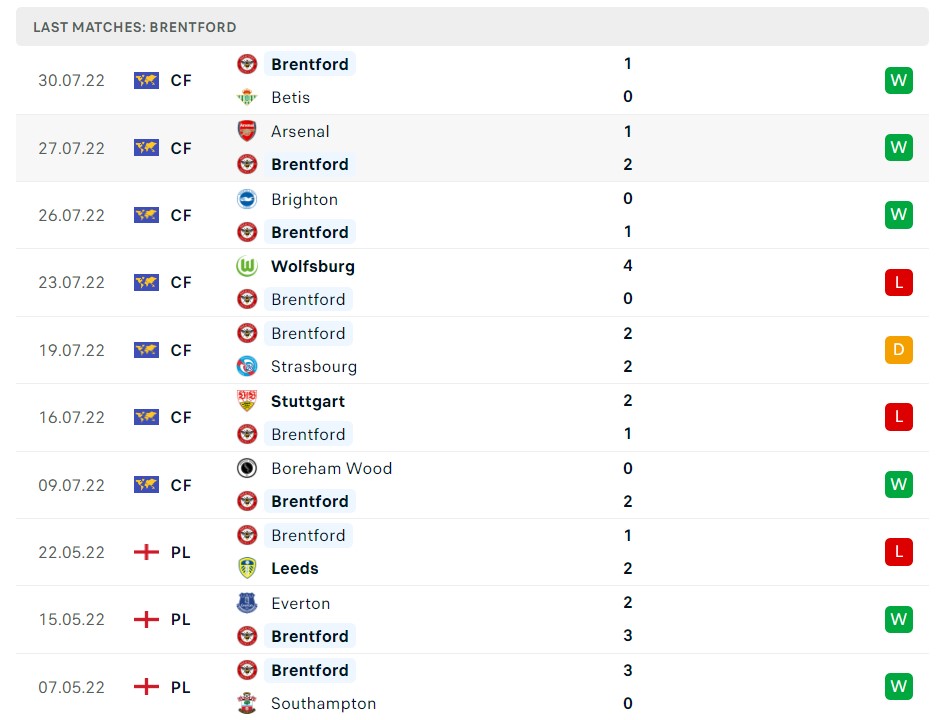The image size is (945, 720).
Task: Click the red L badge for the Wolfsburg match
Action: click(x=898, y=282)
